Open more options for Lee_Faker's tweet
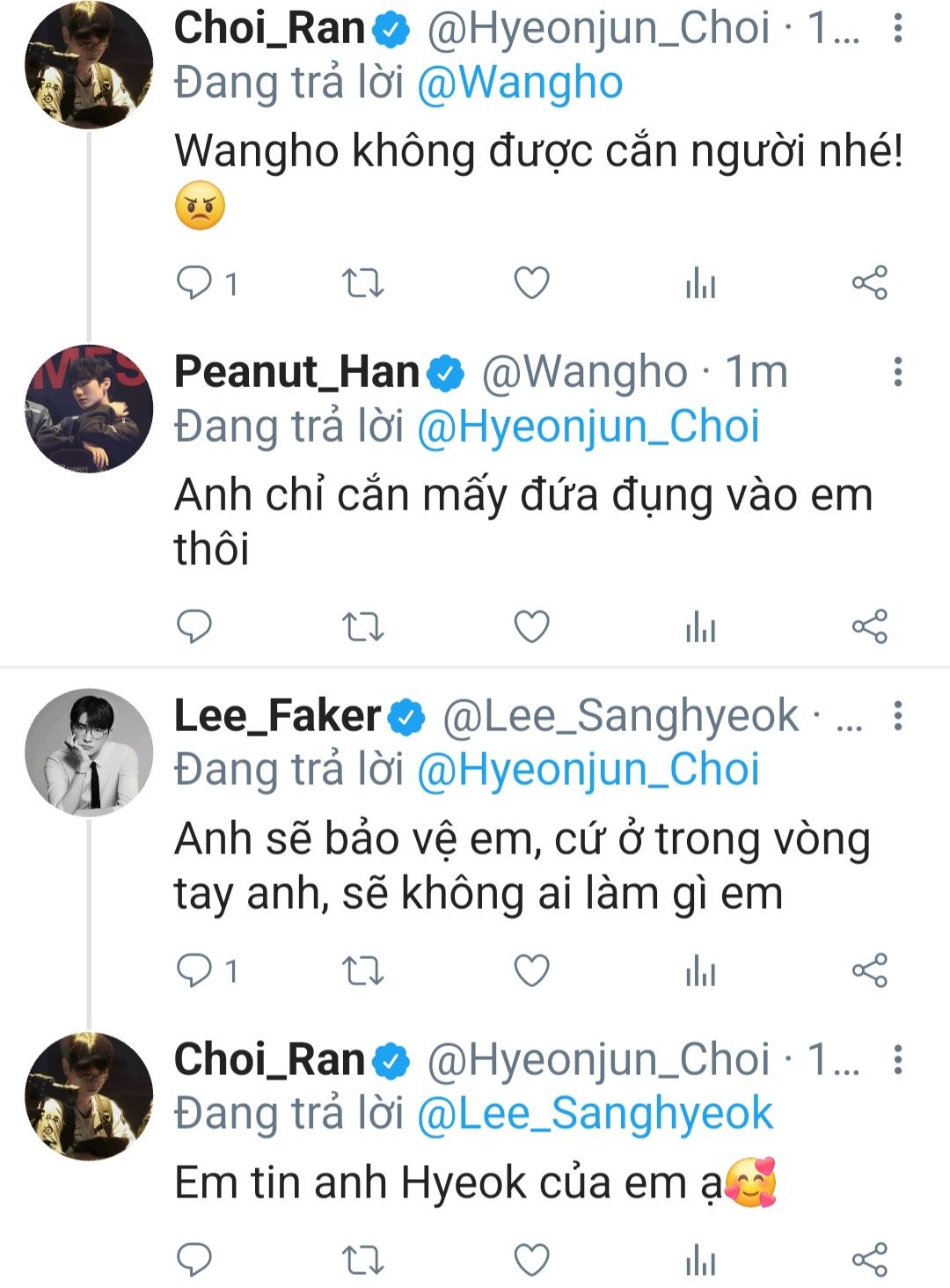The height and width of the screenshot is (1288, 950). [x=897, y=716]
